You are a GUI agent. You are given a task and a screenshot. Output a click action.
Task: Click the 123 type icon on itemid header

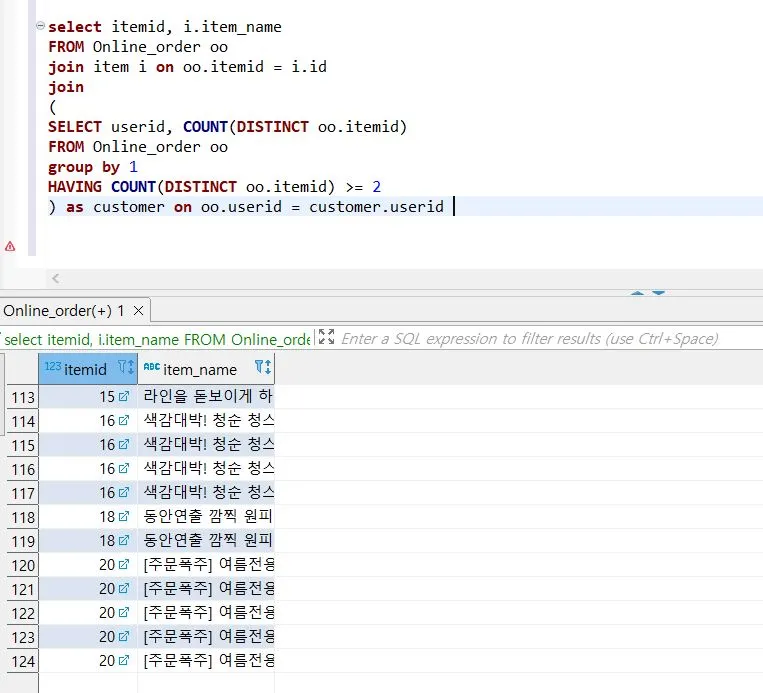[x=53, y=366]
